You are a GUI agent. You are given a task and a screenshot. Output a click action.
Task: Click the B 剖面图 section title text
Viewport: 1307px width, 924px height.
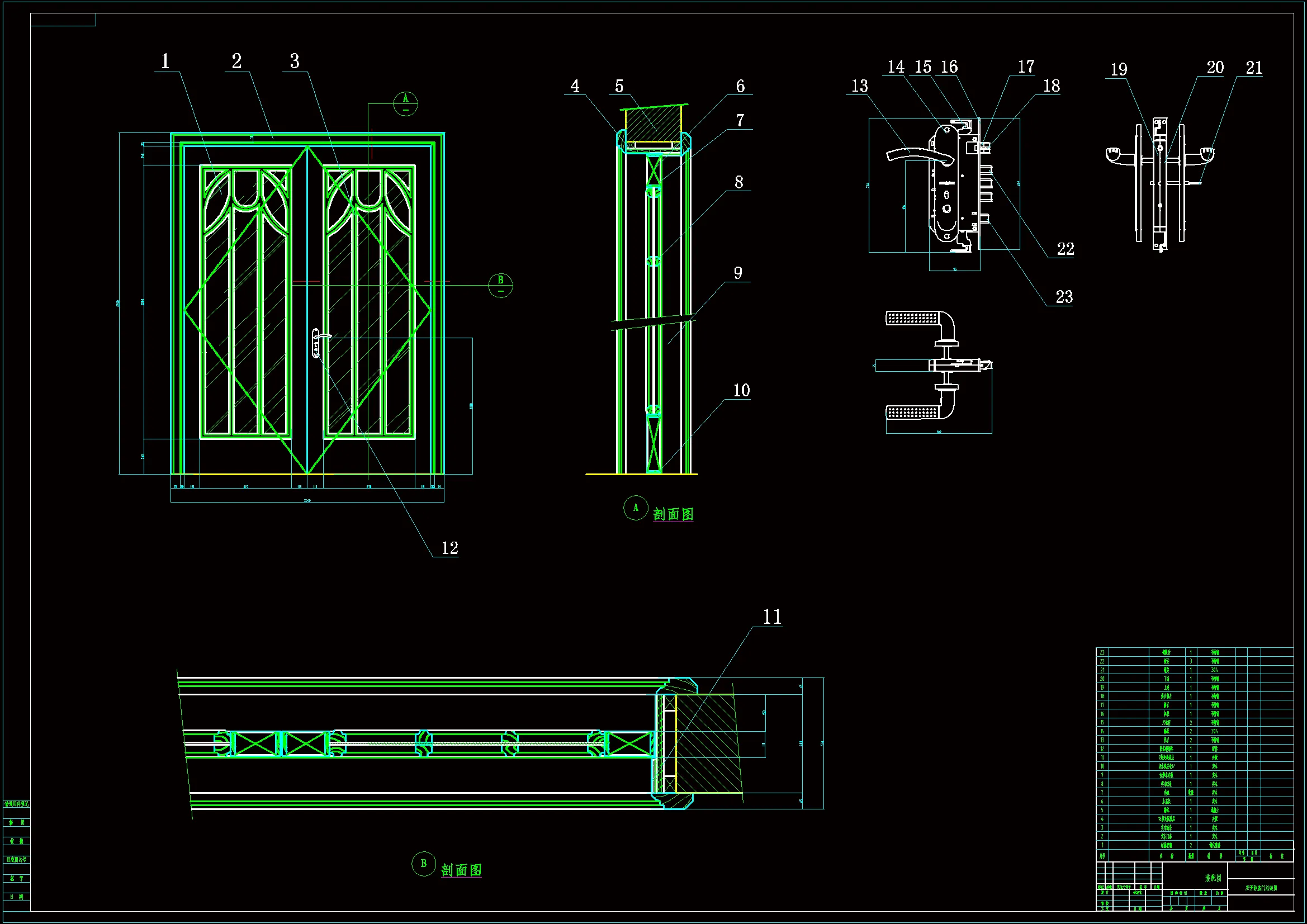coord(461,870)
